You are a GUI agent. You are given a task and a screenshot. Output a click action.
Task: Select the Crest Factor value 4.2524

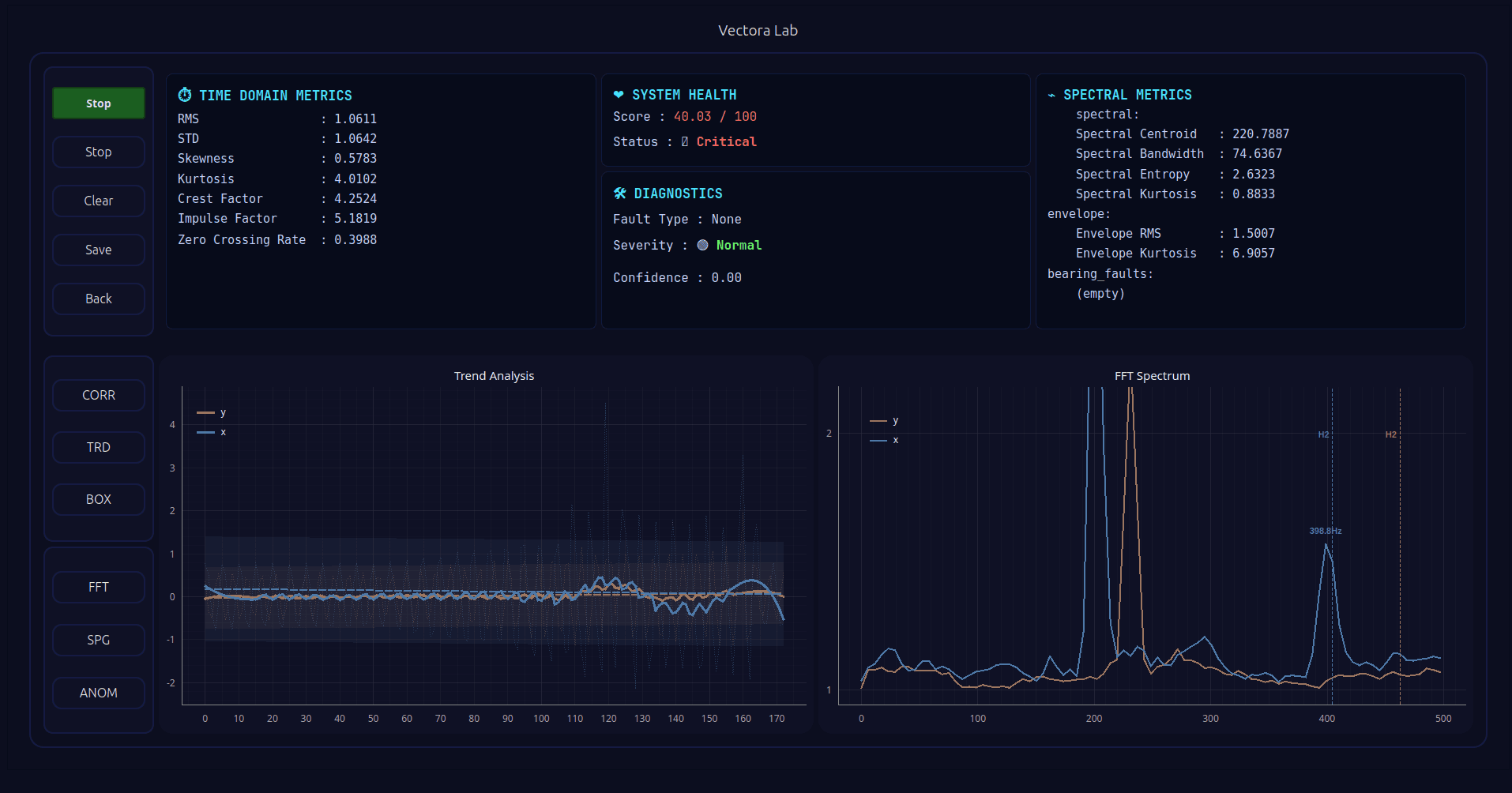coord(355,199)
